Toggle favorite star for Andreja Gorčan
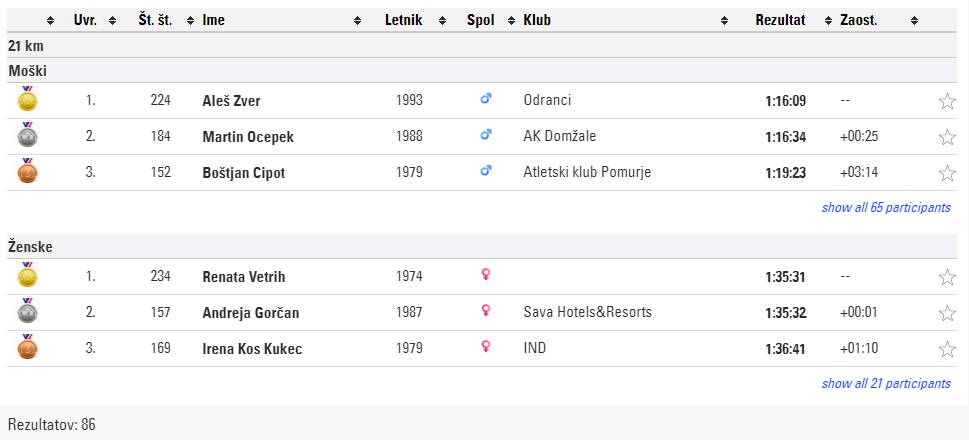 (x=947, y=313)
